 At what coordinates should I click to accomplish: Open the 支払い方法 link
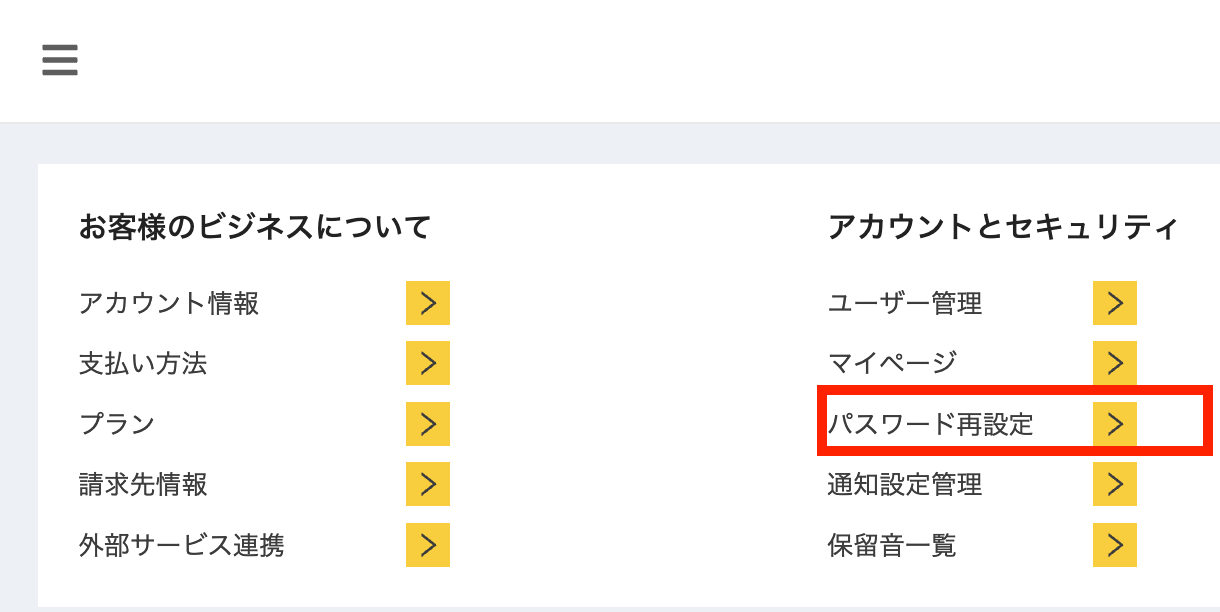143,363
